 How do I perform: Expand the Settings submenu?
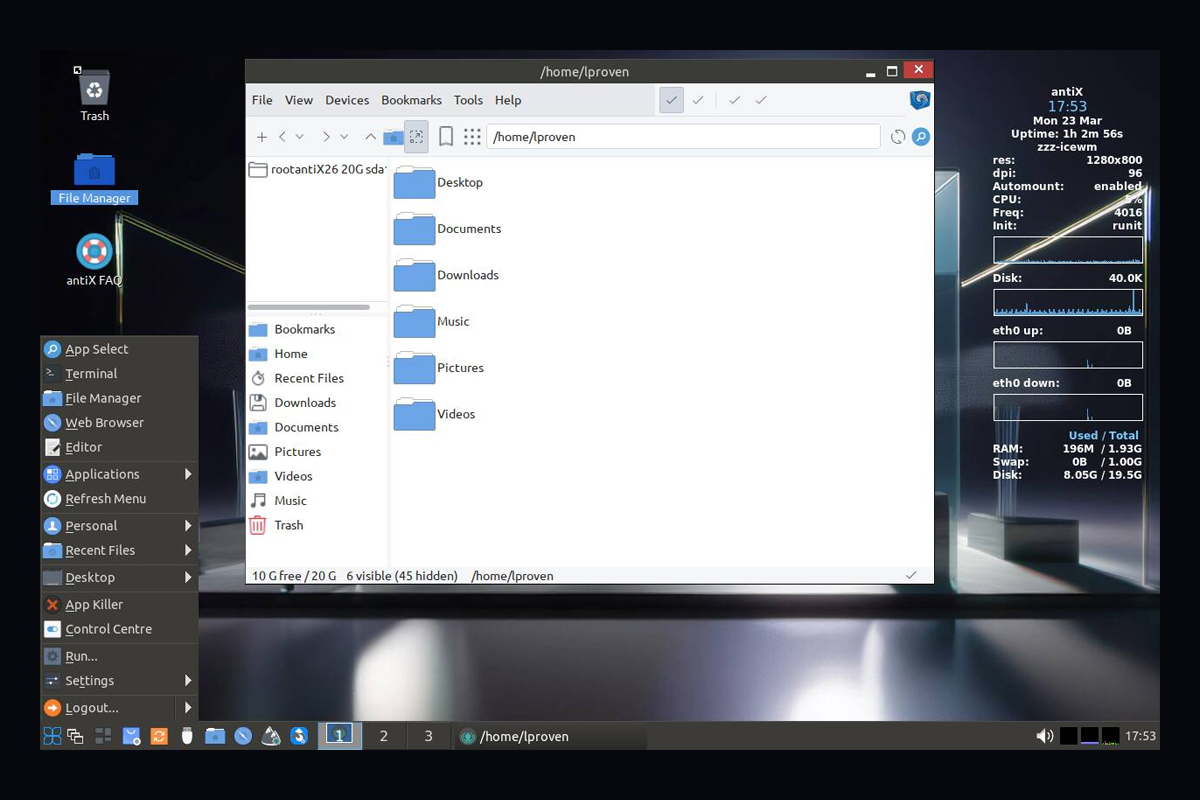(119, 681)
